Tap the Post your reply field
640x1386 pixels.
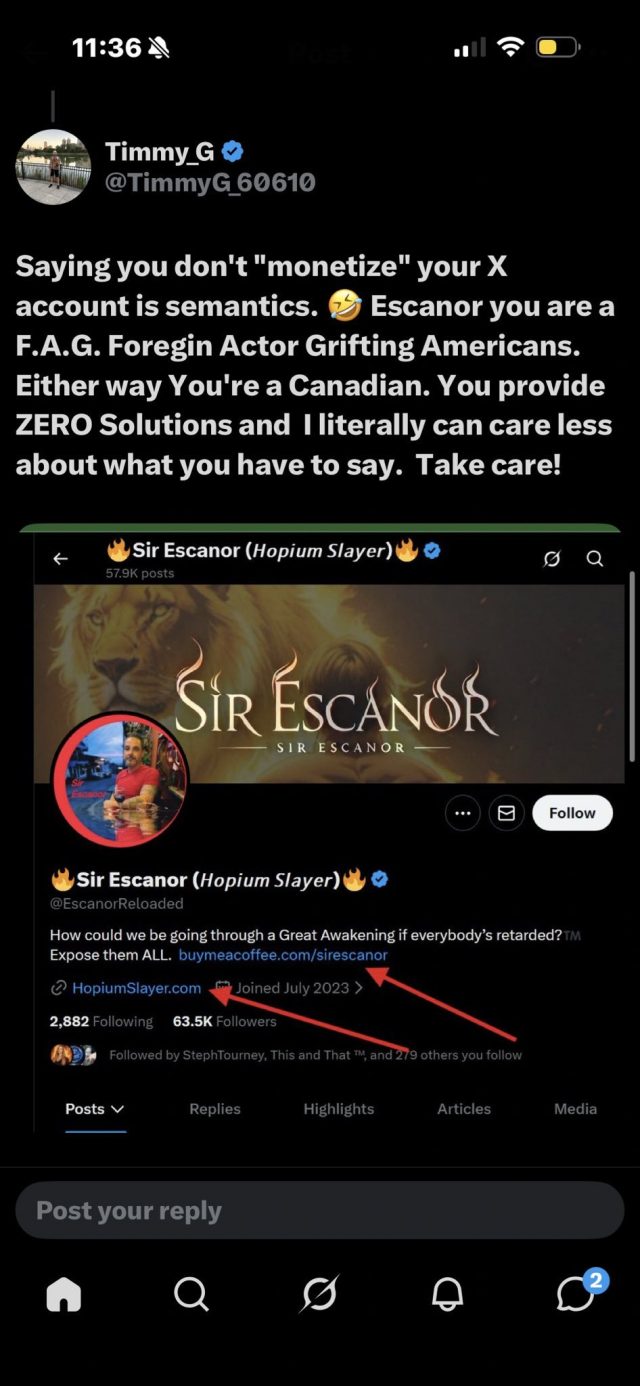[320, 1211]
